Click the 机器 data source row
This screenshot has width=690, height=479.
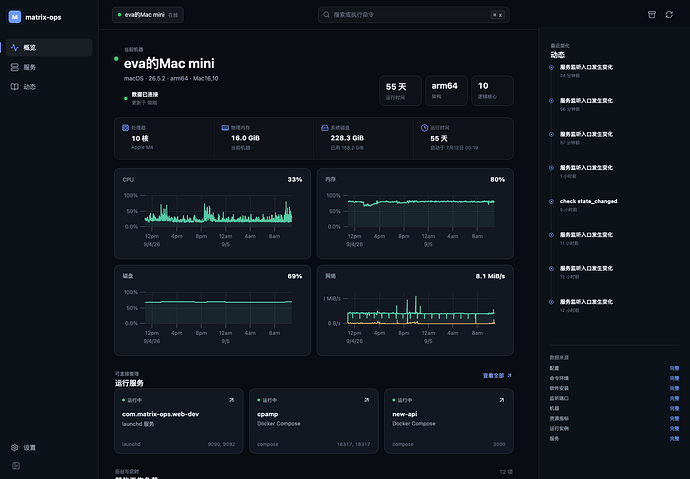[614, 409]
